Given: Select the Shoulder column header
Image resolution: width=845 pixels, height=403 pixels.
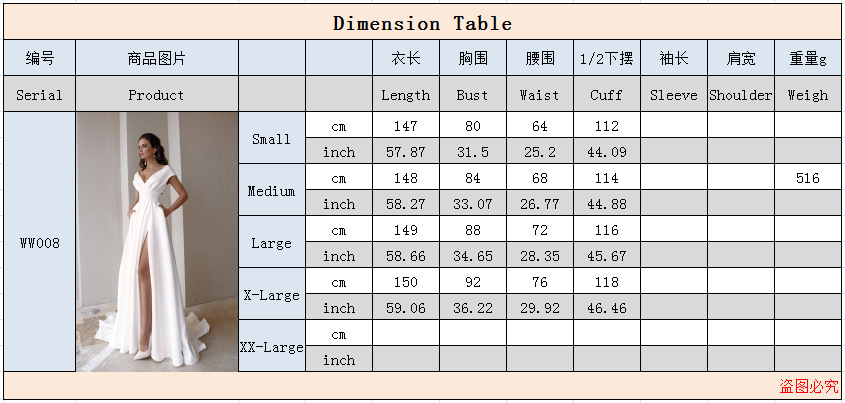Looking at the screenshot, I should 740,95.
